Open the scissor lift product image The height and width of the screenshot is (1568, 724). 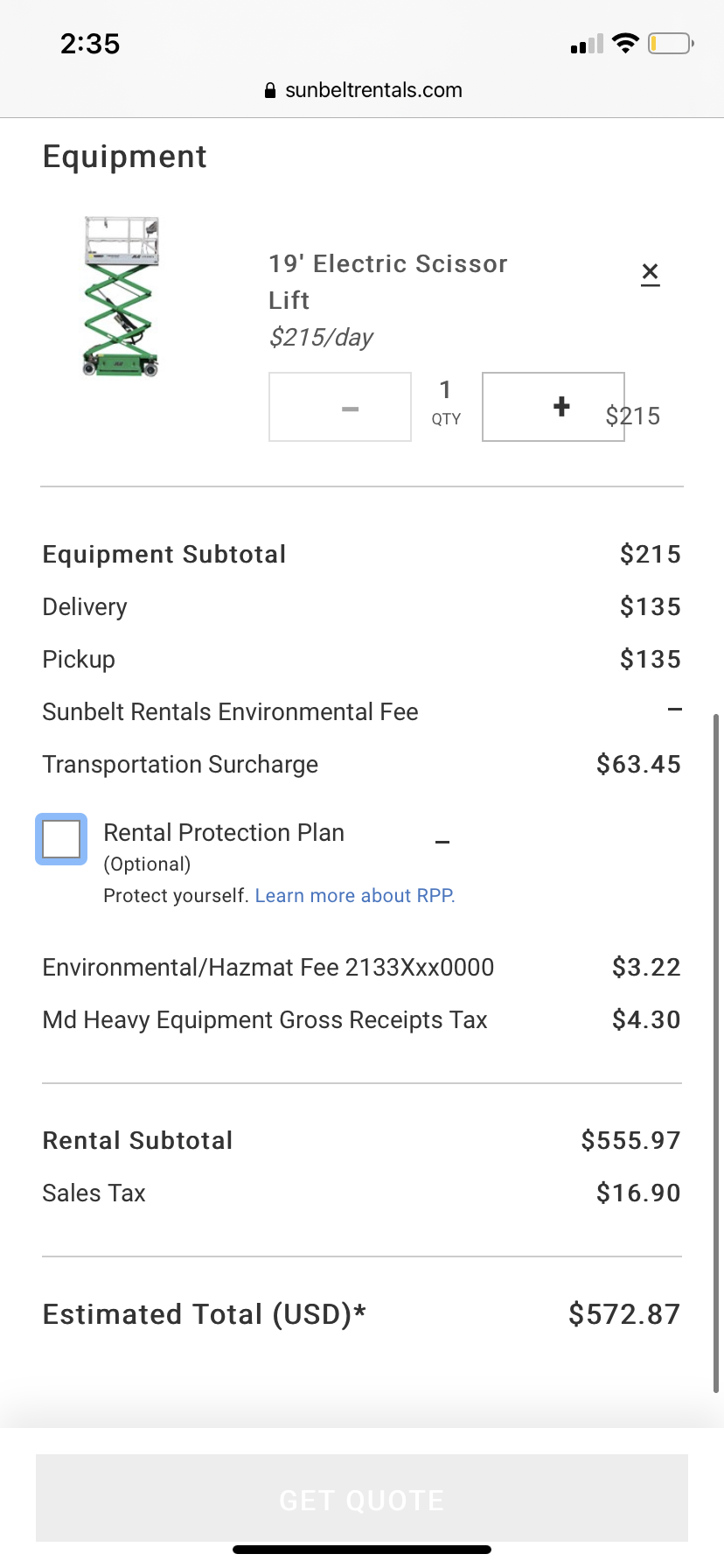click(121, 296)
